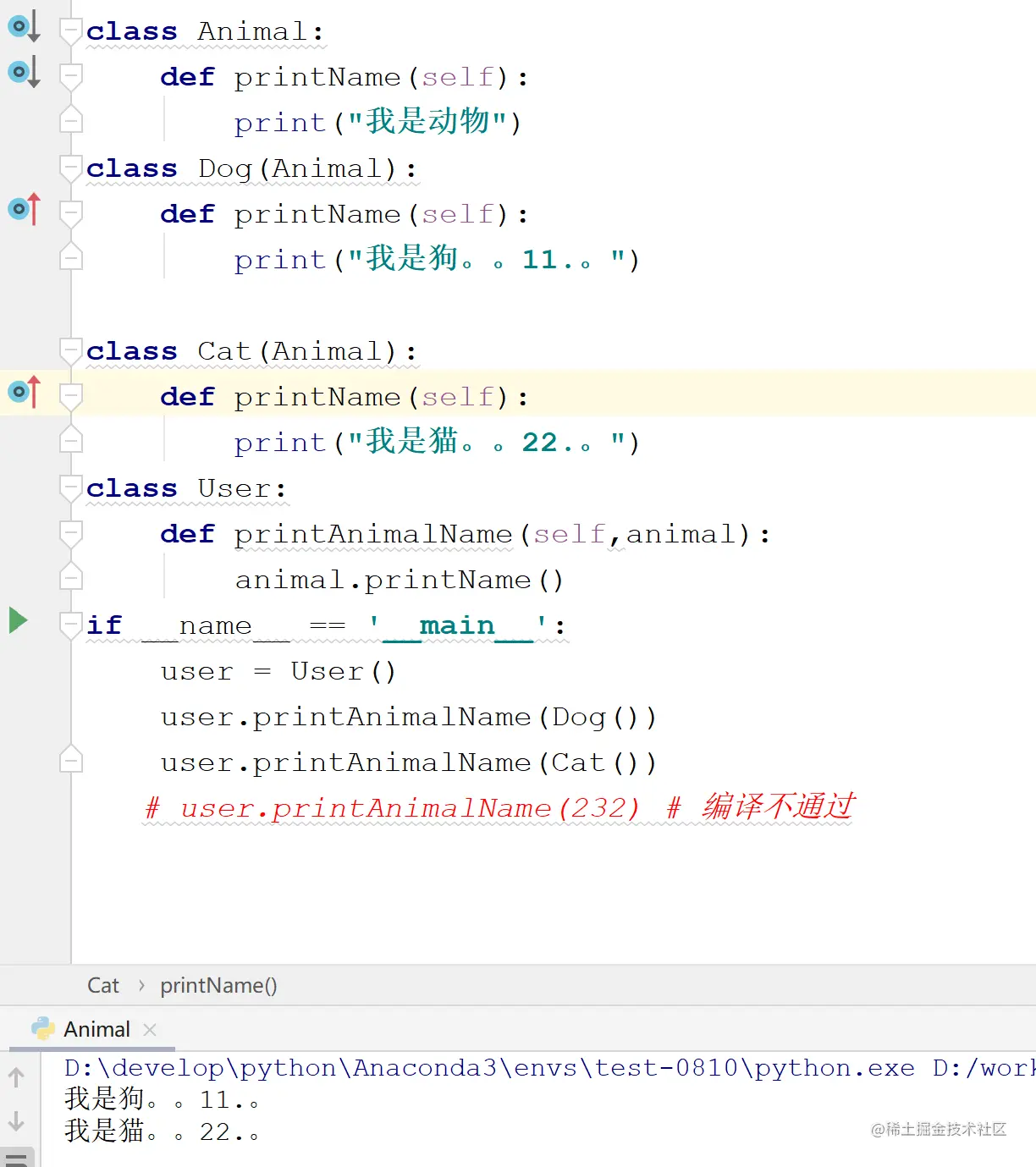1036x1167 pixels.
Task: Click user.printAnimalName(Dog()) line
Action: pyautogui.click(x=409, y=717)
